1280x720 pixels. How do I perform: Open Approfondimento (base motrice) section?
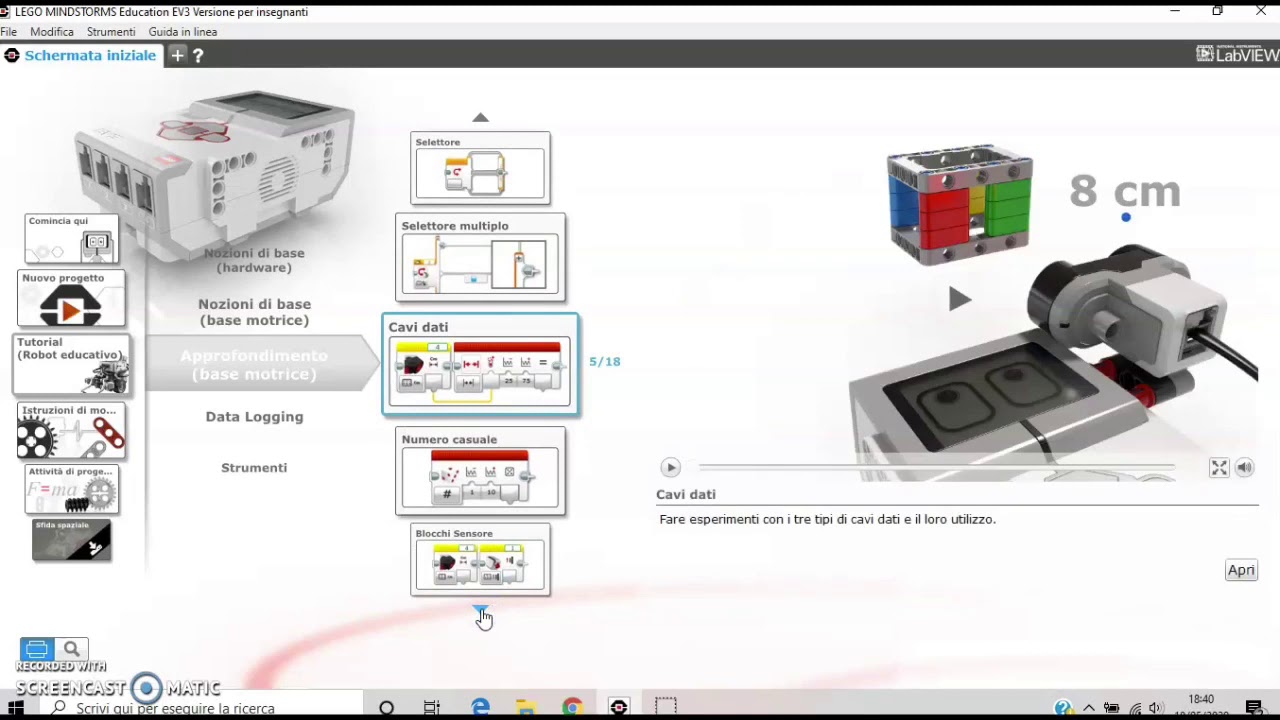click(254, 365)
